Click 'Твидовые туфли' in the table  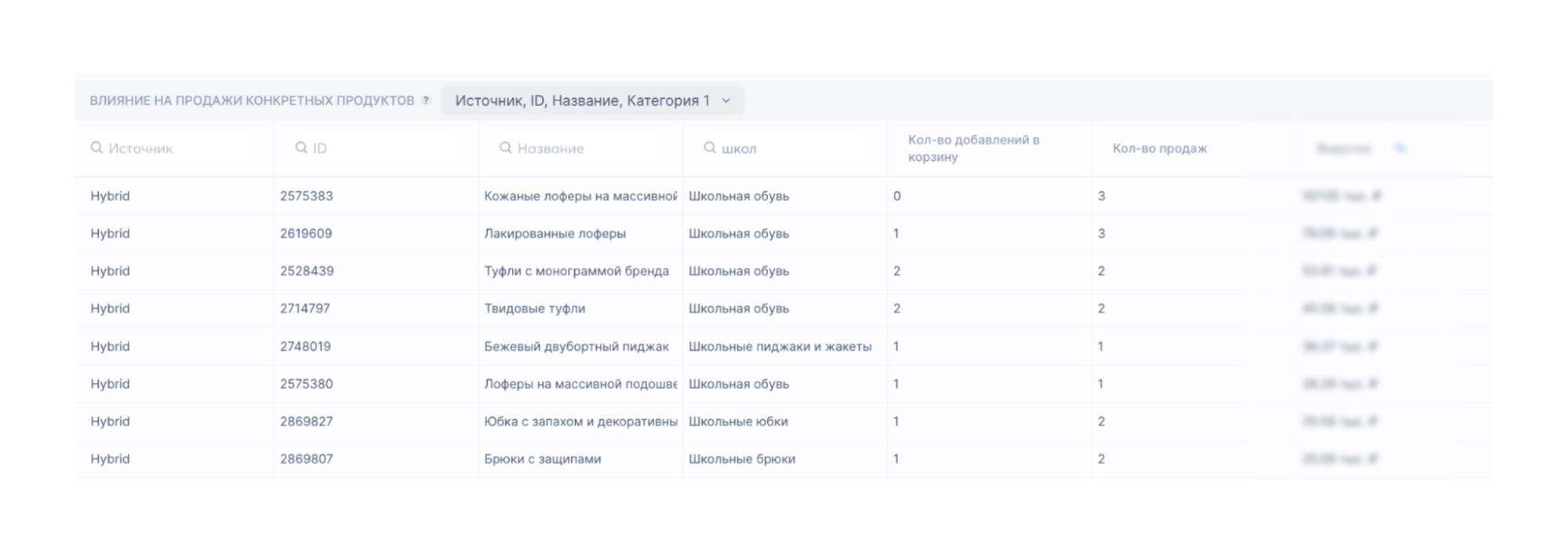click(534, 308)
